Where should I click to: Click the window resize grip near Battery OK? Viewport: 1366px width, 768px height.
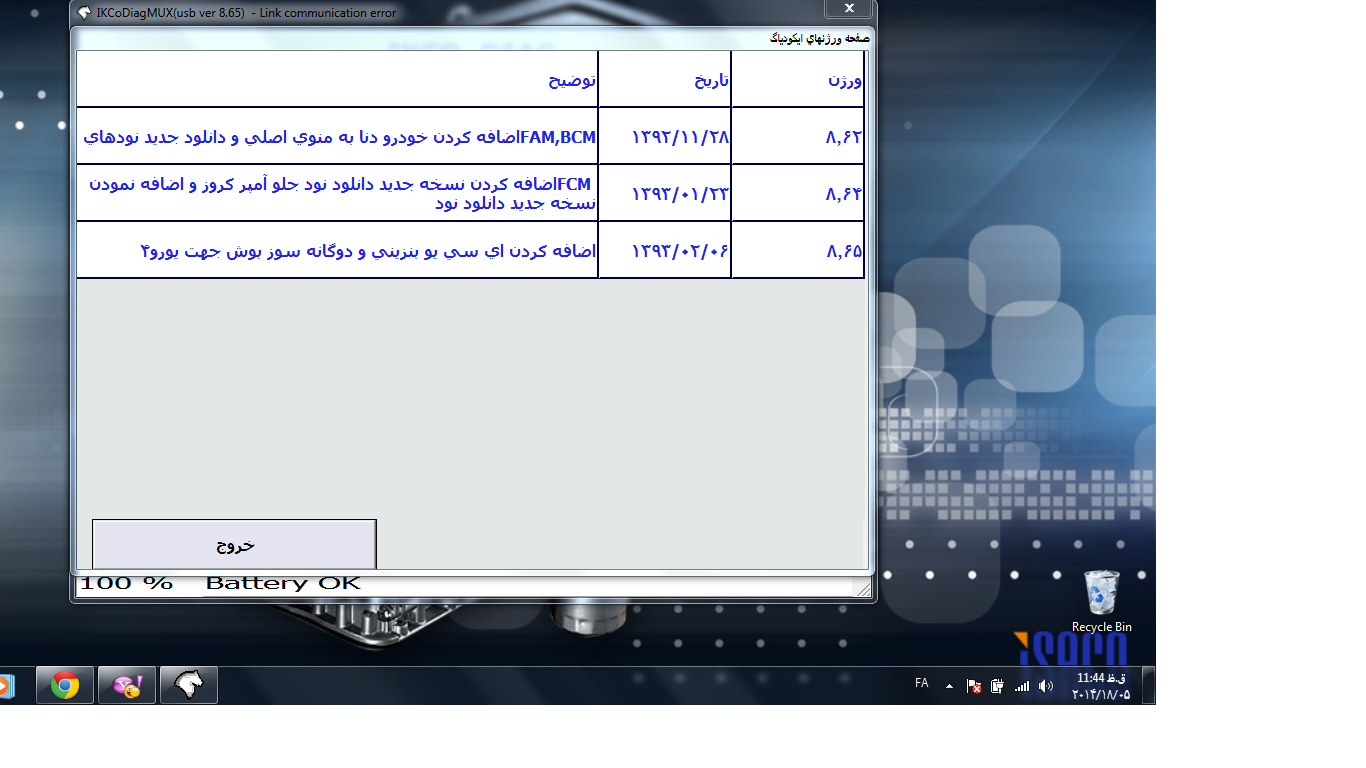click(x=864, y=590)
